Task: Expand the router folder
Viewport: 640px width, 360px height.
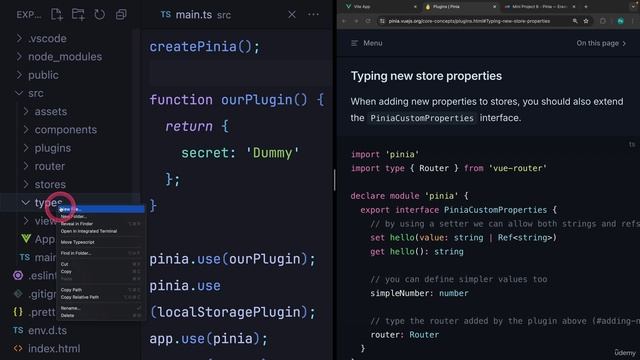Action: (x=26, y=166)
